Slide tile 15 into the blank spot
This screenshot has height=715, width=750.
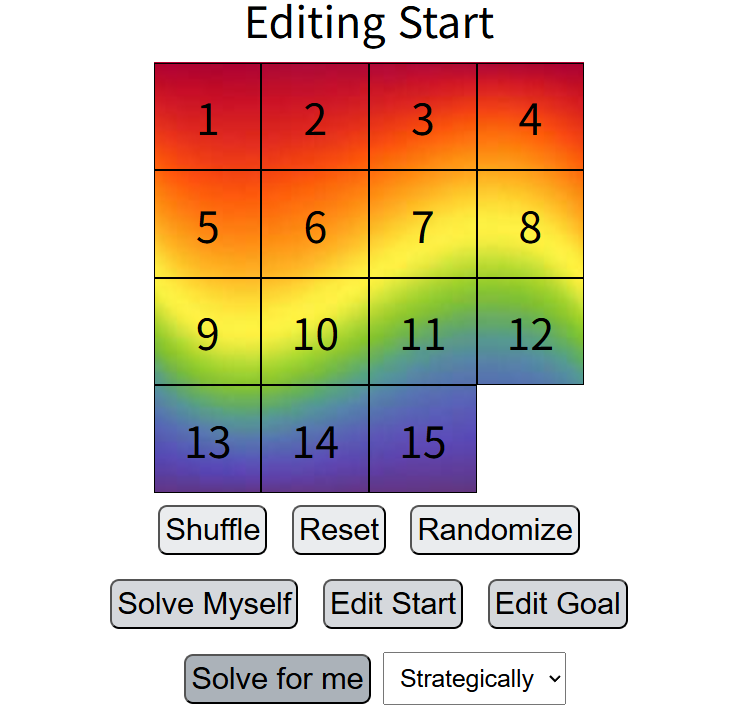[423, 440]
